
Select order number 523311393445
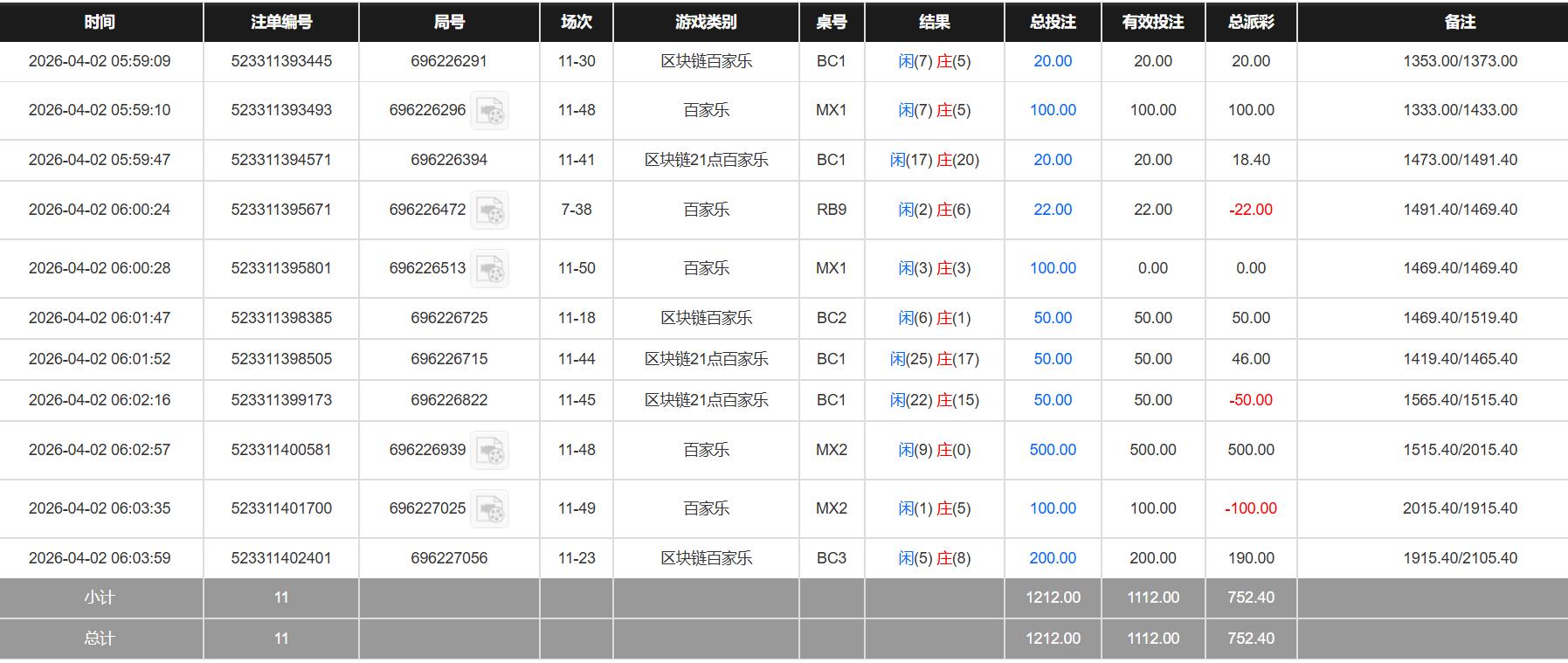click(281, 61)
